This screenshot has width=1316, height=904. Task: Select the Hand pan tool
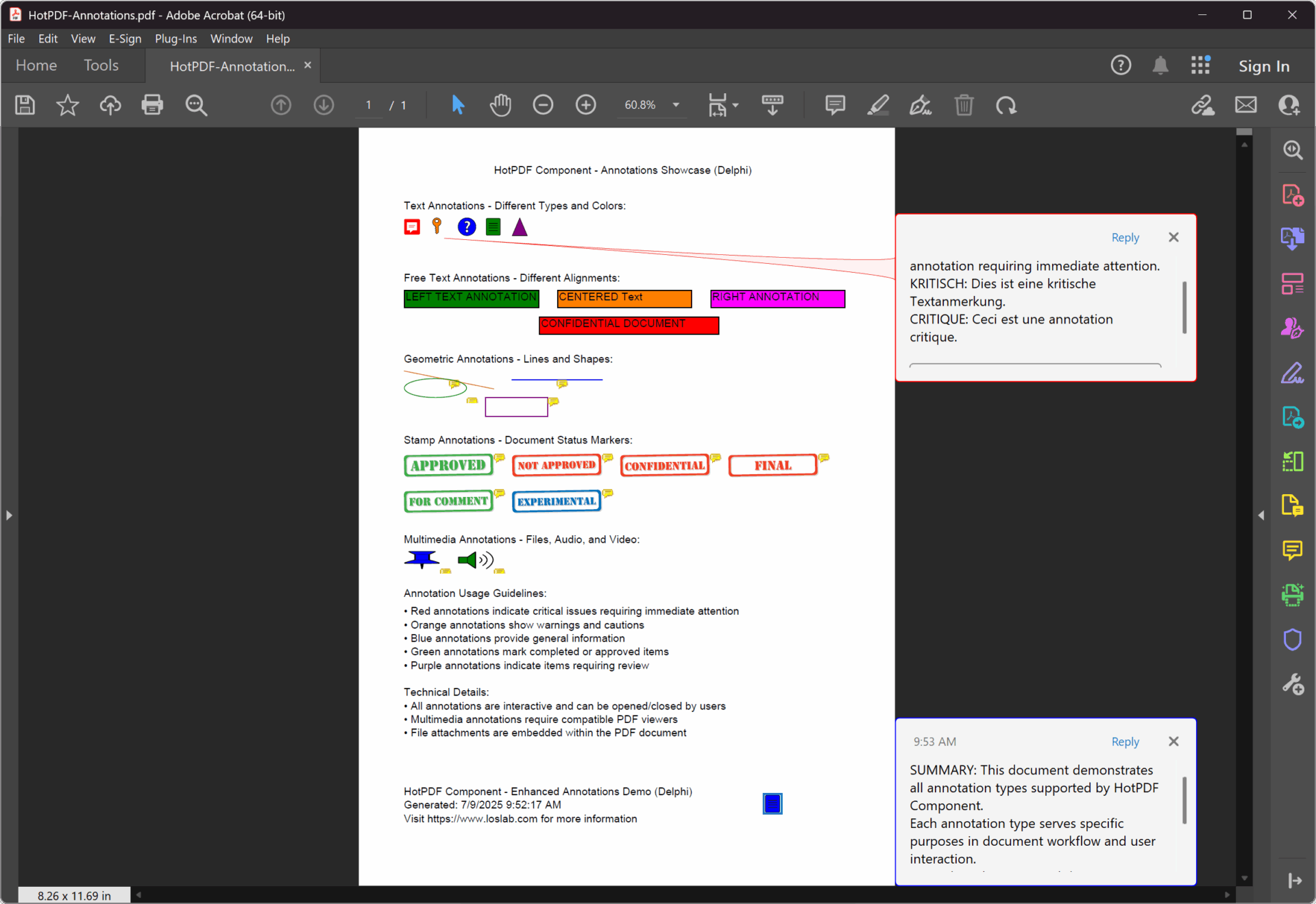click(500, 105)
